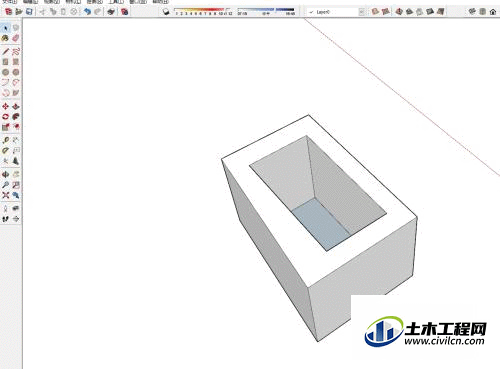The width and height of the screenshot is (500, 369).
Task: Choose the Text label tool
Action: (16, 151)
